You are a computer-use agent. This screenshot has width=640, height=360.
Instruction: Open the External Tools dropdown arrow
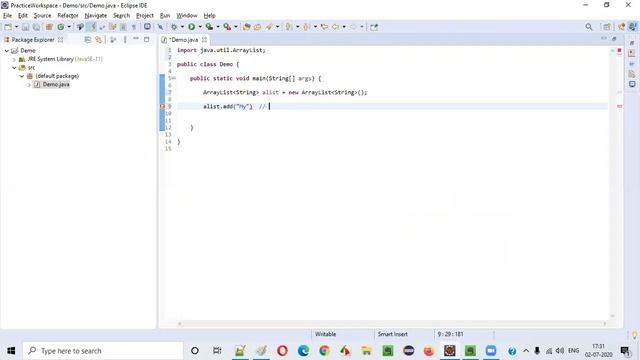236,27
